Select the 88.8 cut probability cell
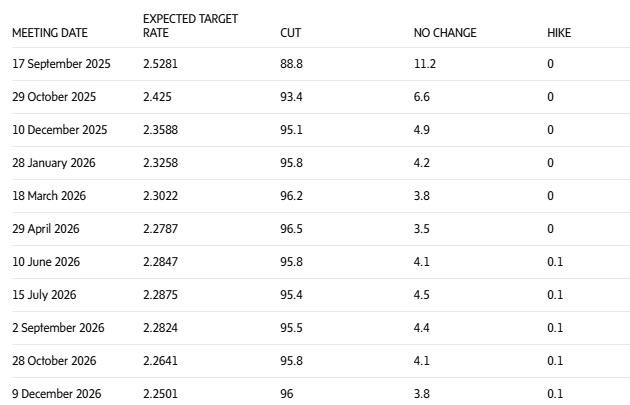The height and width of the screenshot is (405, 630). [291, 64]
